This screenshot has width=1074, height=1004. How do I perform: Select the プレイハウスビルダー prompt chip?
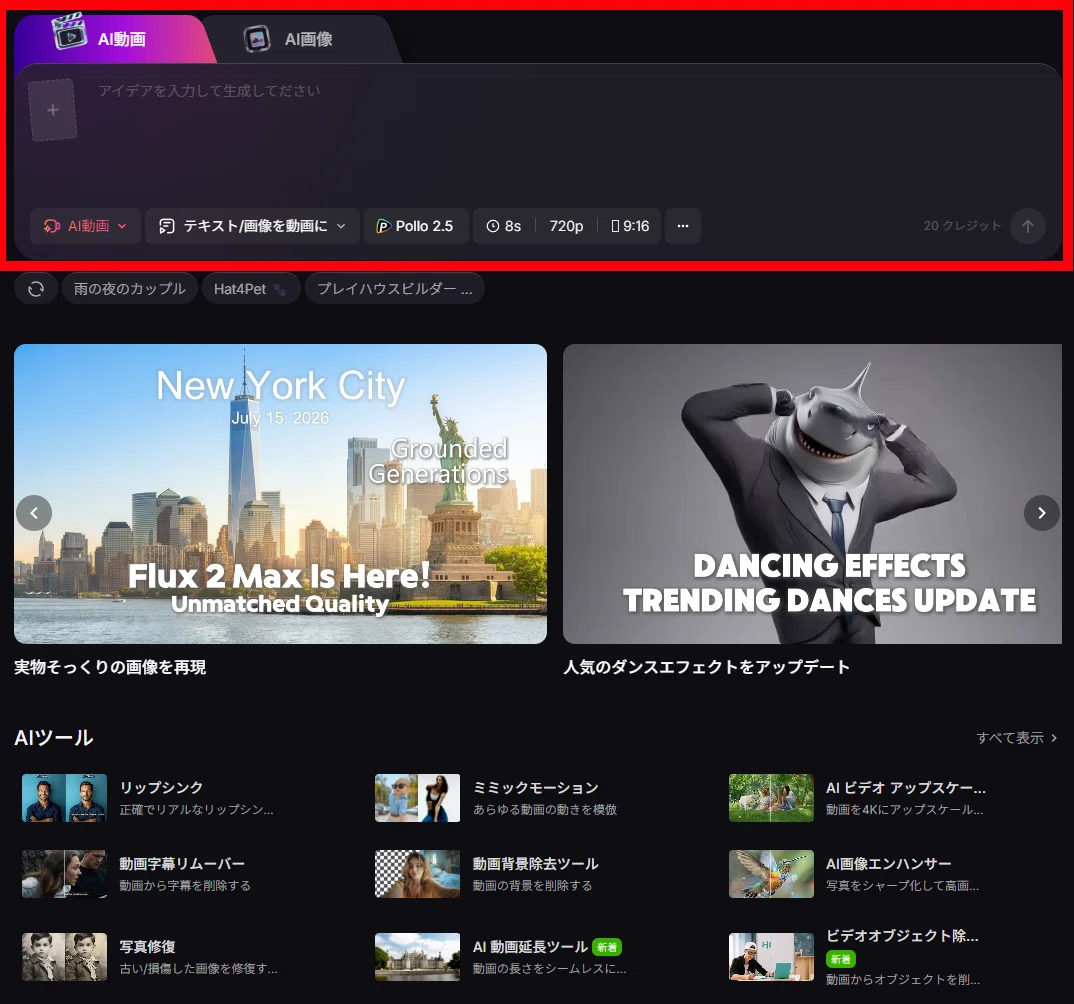(x=395, y=289)
